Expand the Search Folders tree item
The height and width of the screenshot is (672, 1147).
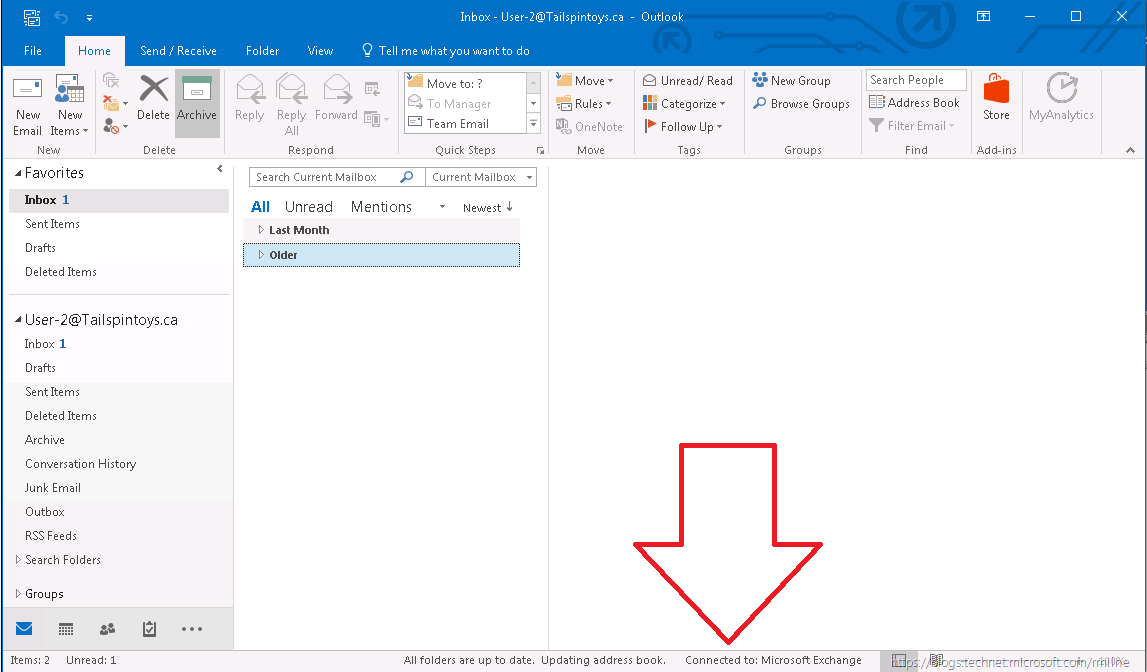[19, 560]
